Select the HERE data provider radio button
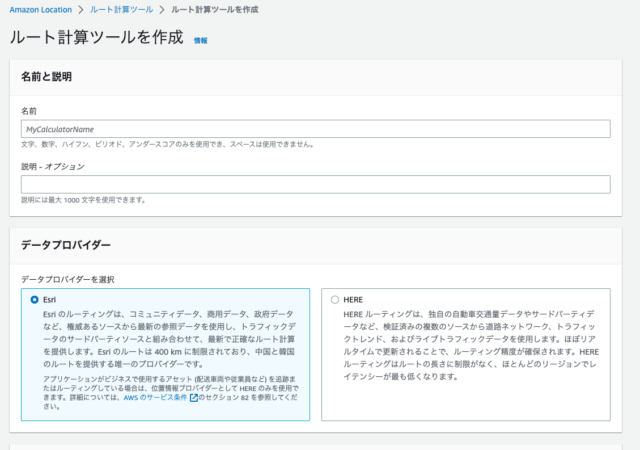 [335, 300]
